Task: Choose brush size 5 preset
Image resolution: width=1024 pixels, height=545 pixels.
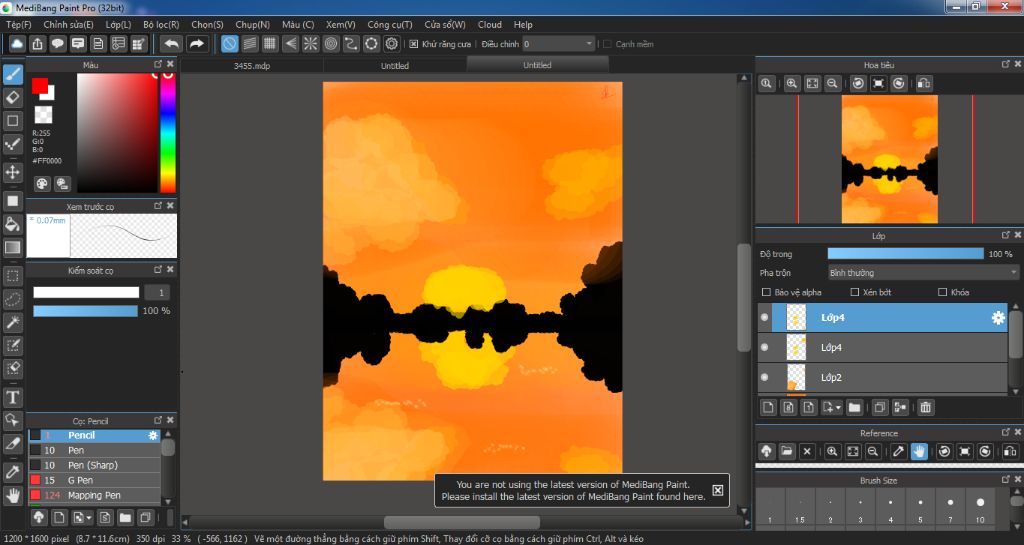Action: pyautogui.click(x=920, y=508)
